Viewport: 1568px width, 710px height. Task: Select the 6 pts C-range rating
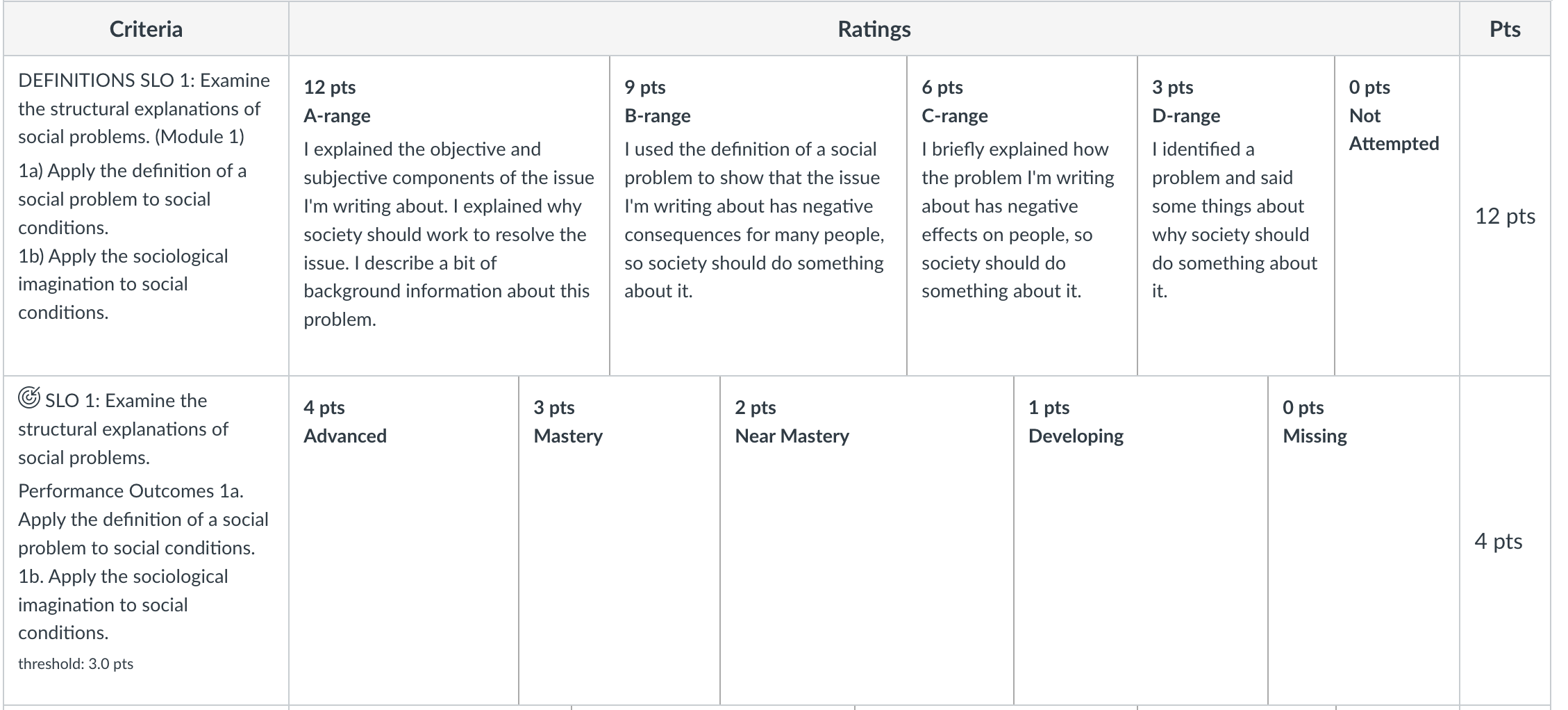[x=1022, y=216]
